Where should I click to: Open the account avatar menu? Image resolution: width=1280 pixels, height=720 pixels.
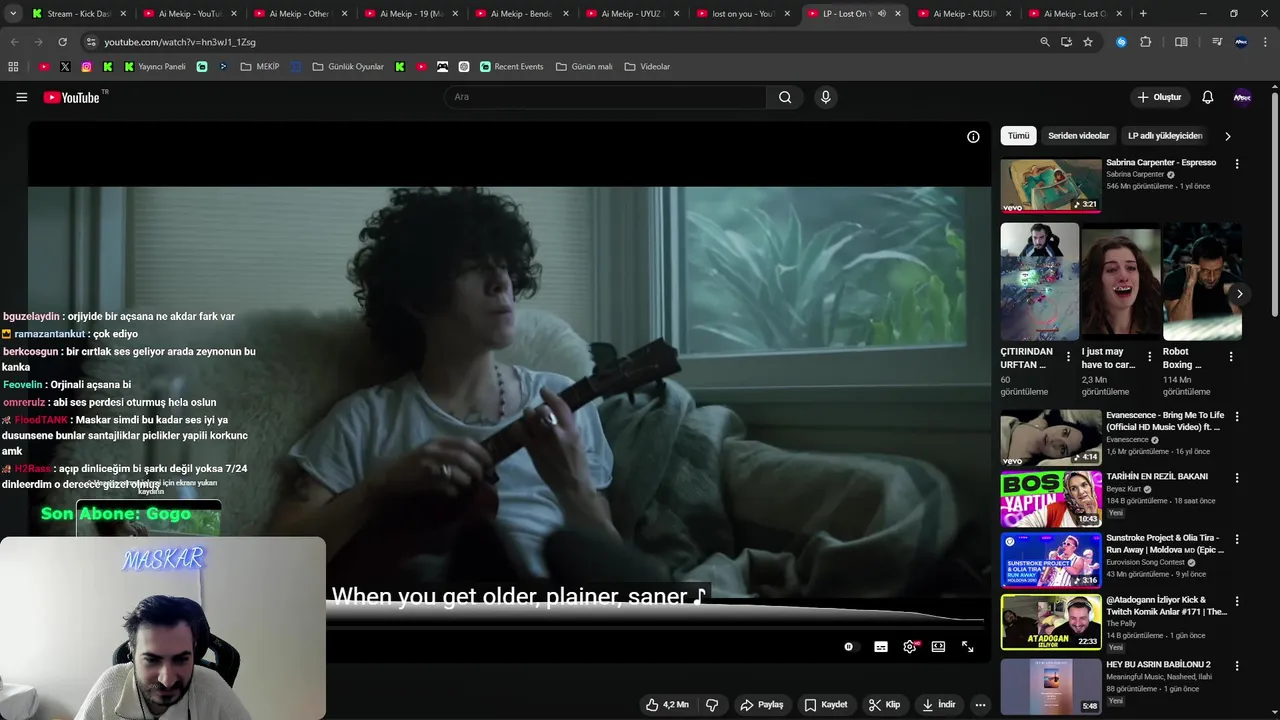click(x=1242, y=97)
